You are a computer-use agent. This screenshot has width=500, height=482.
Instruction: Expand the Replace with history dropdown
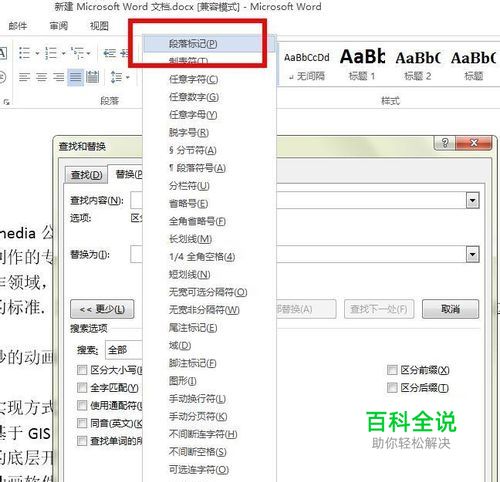[x=472, y=255]
